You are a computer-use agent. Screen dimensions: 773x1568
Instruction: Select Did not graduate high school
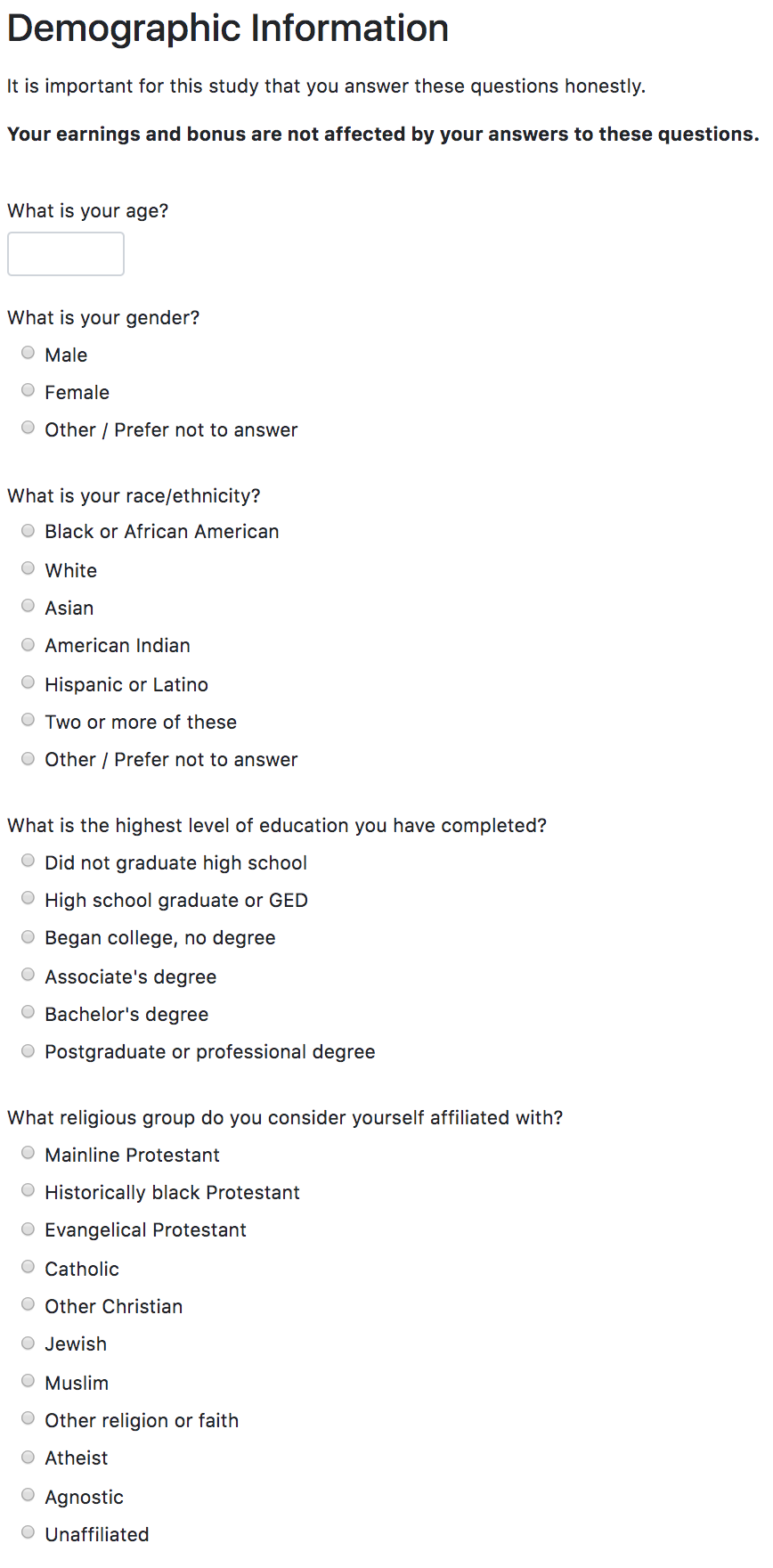[x=28, y=861]
